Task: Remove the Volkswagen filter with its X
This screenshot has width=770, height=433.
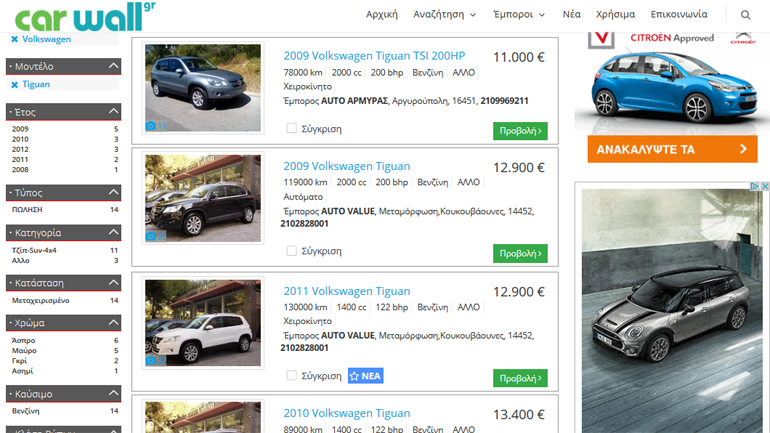Action: [15, 39]
